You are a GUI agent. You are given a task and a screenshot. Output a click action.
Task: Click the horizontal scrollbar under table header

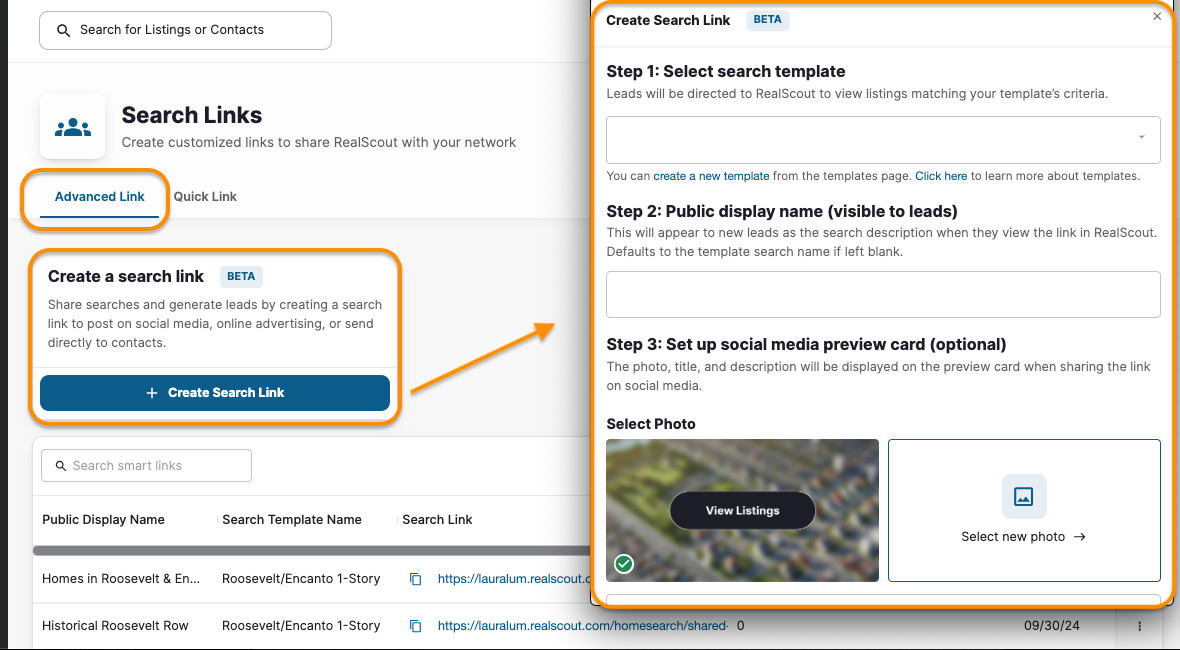[312, 551]
